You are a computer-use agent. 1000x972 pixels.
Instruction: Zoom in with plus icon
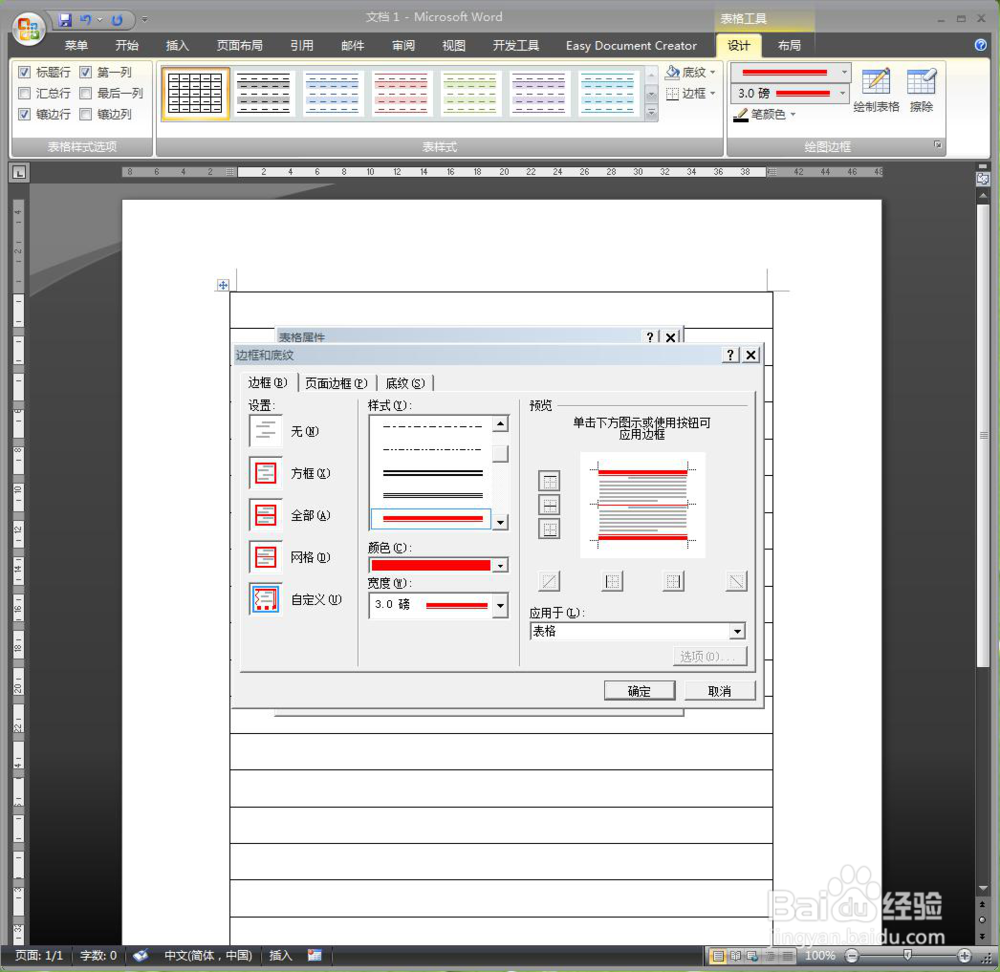964,955
